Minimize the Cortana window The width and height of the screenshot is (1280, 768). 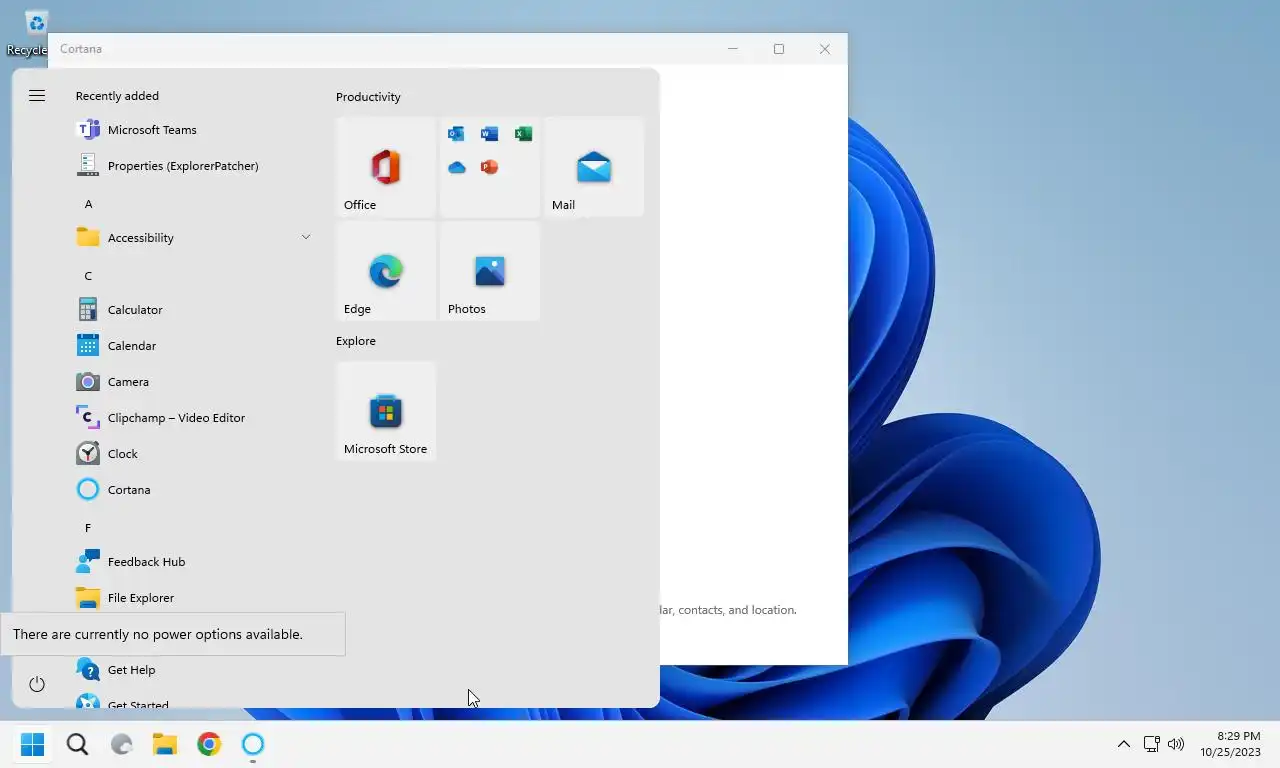pyautogui.click(x=733, y=49)
